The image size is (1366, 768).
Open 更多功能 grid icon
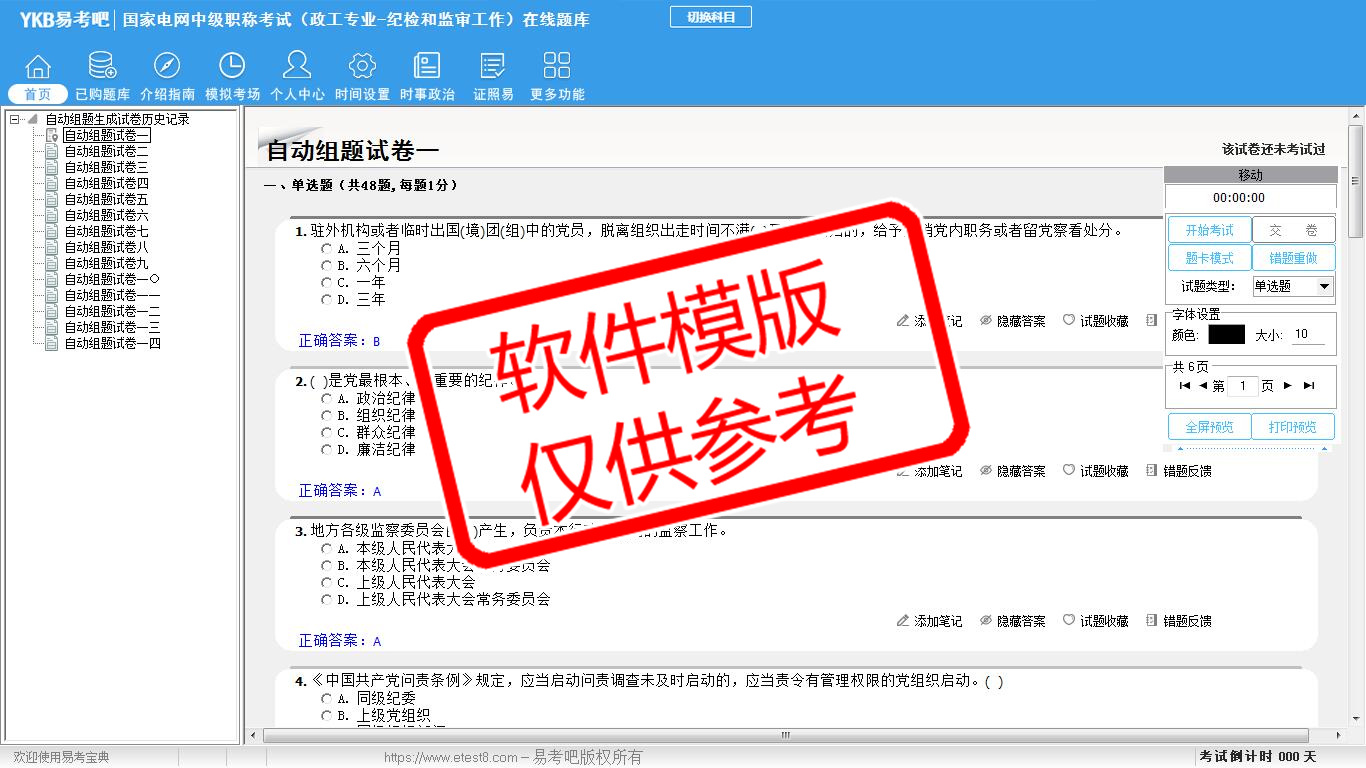point(557,67)
